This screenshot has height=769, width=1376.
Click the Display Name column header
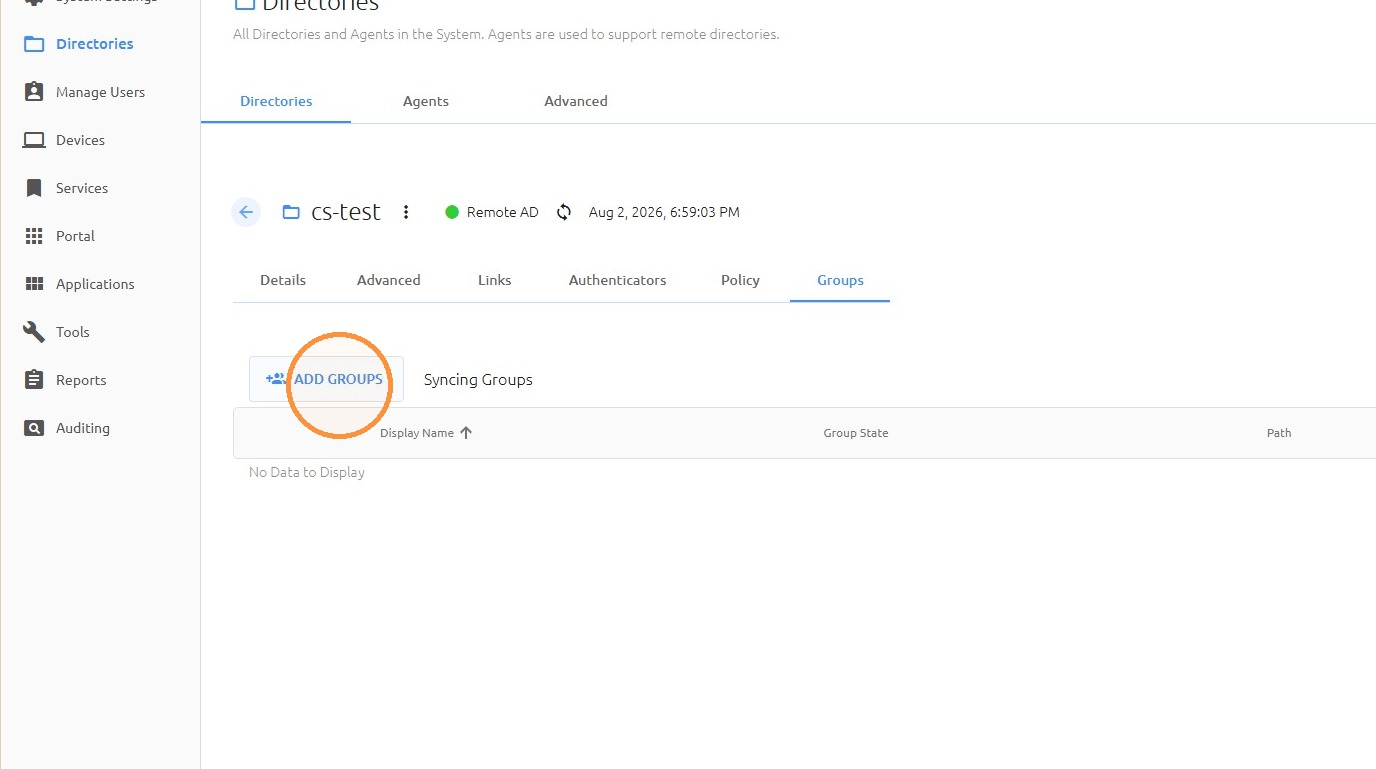click(x=417, y=433)
